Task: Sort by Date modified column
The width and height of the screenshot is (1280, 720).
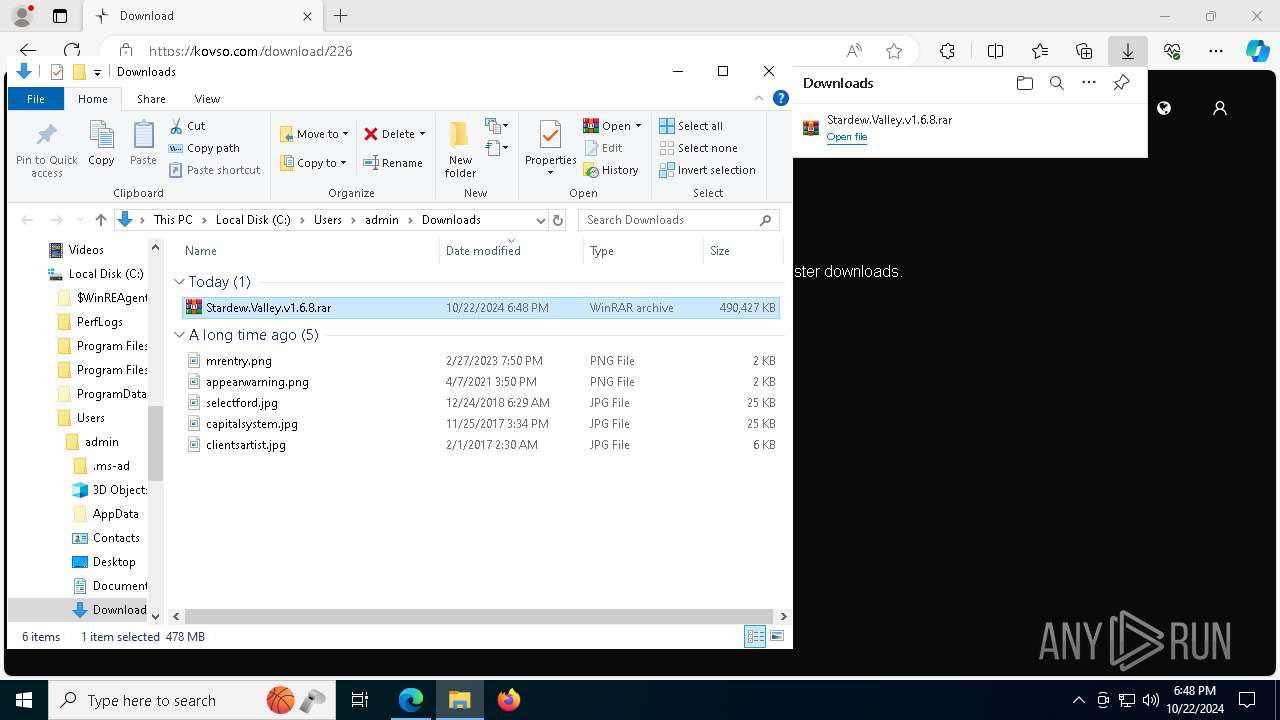Action: (510, 251)
